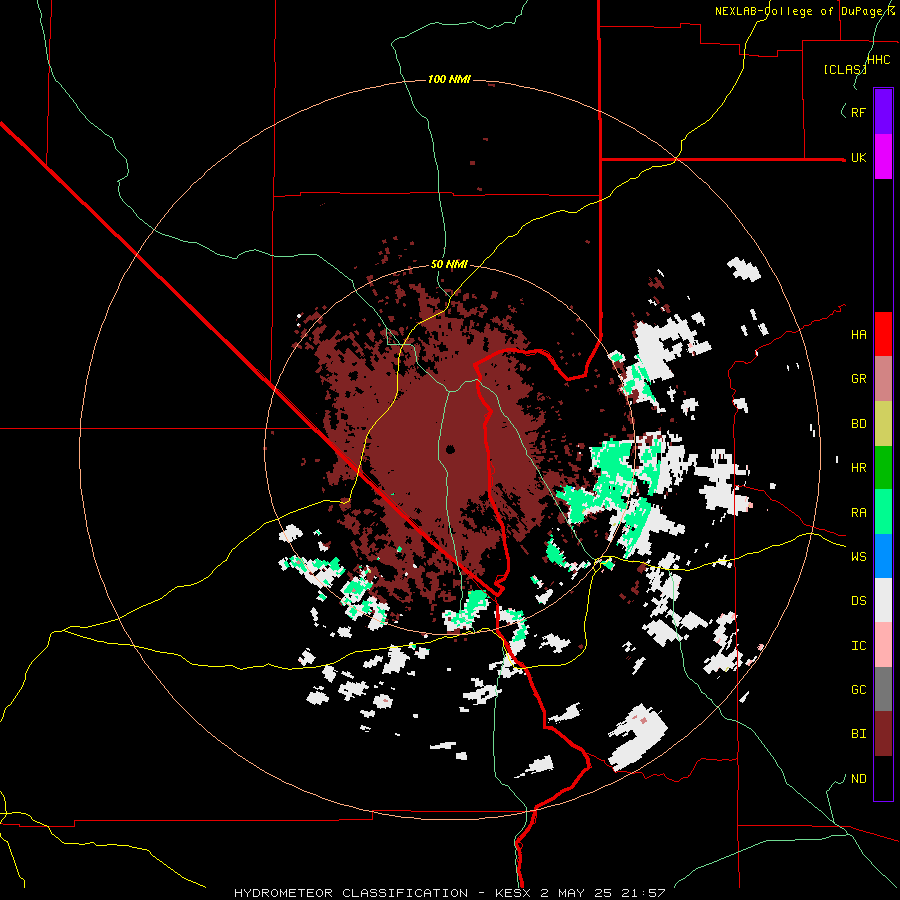Click the red HA legend color swatch

click(883, 334)
